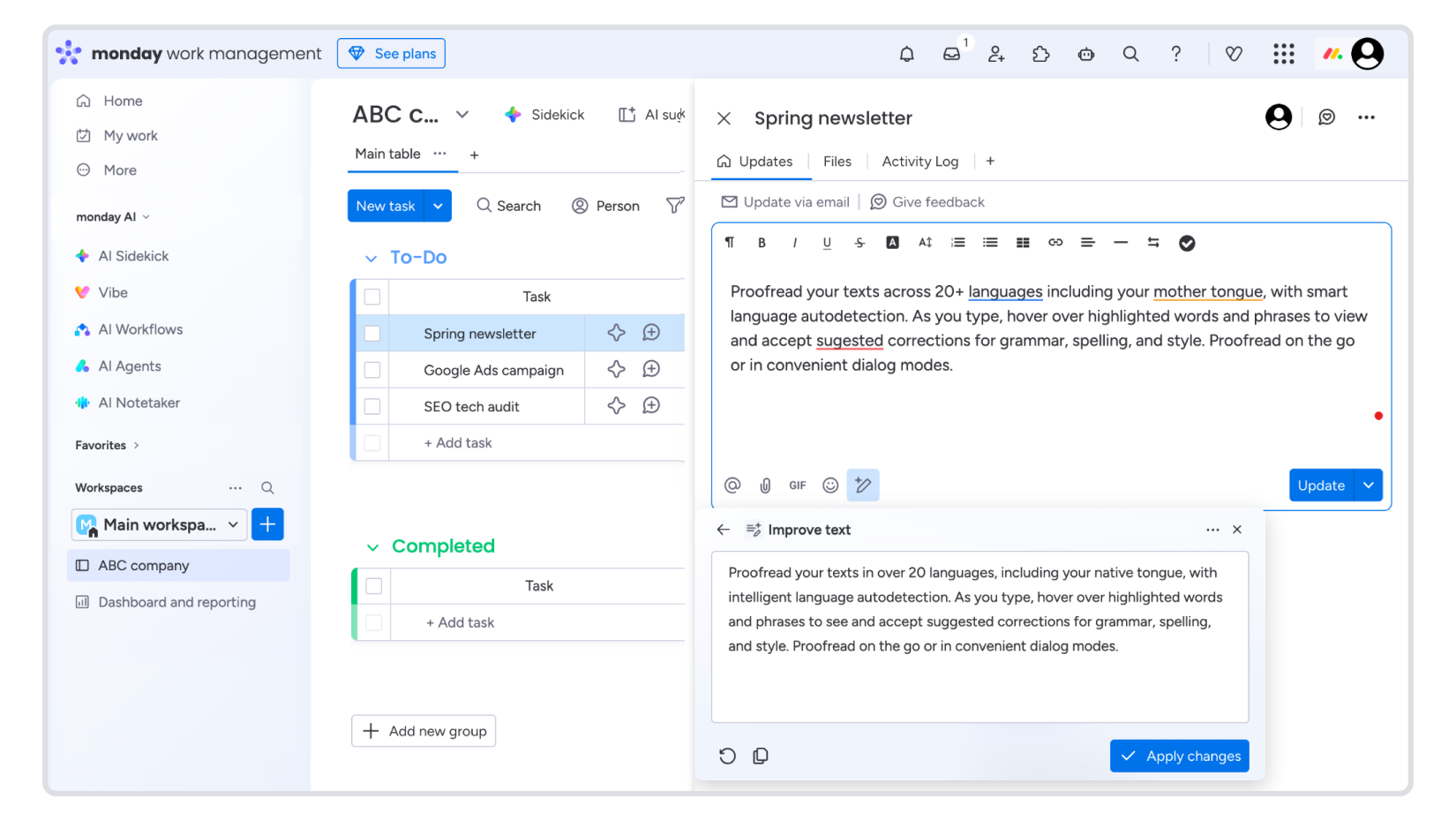Insert a hyperlink in the update
The image size is (1456, 821).
[1055, 243]
